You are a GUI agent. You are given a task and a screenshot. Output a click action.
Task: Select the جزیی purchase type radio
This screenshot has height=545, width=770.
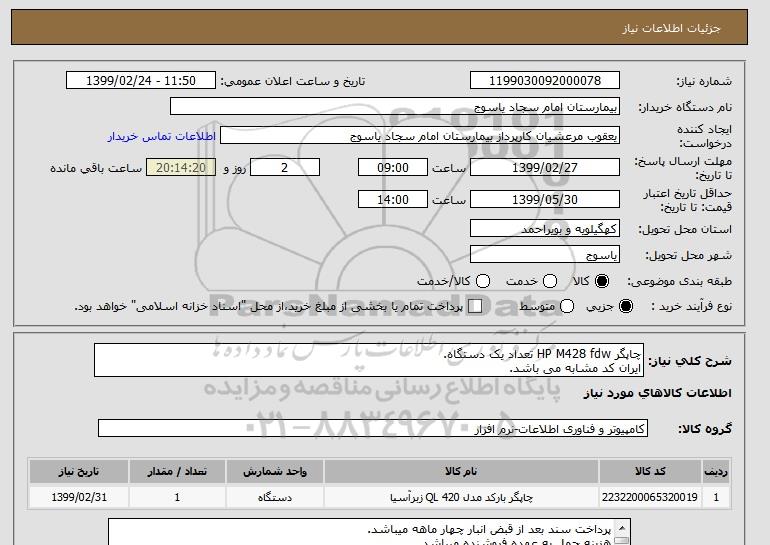click(626, 306)
